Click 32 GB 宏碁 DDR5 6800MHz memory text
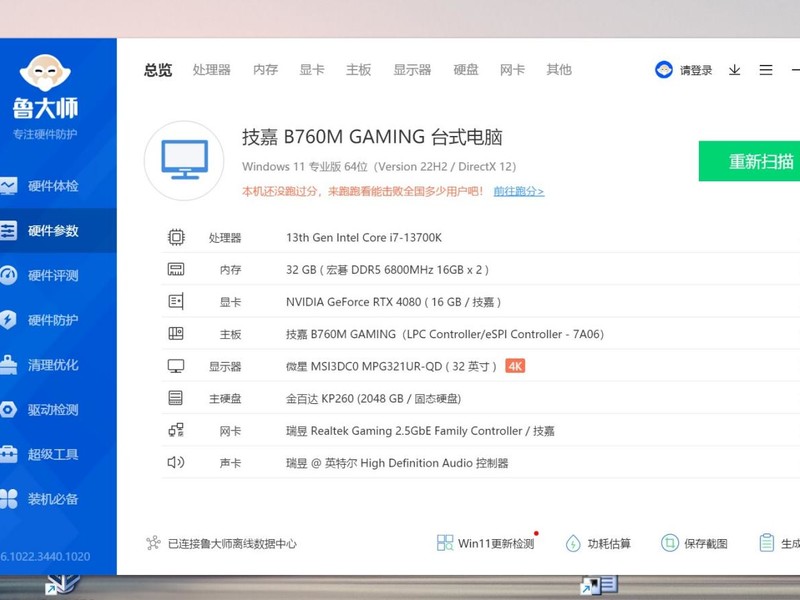This screenshot has width=800, height=600. click(x=387, y=270)
